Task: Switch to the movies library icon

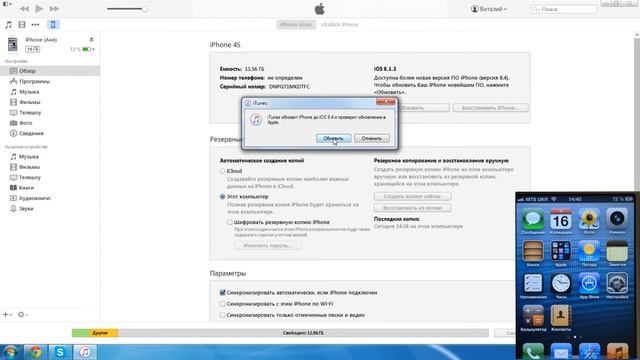Action: 22,24
